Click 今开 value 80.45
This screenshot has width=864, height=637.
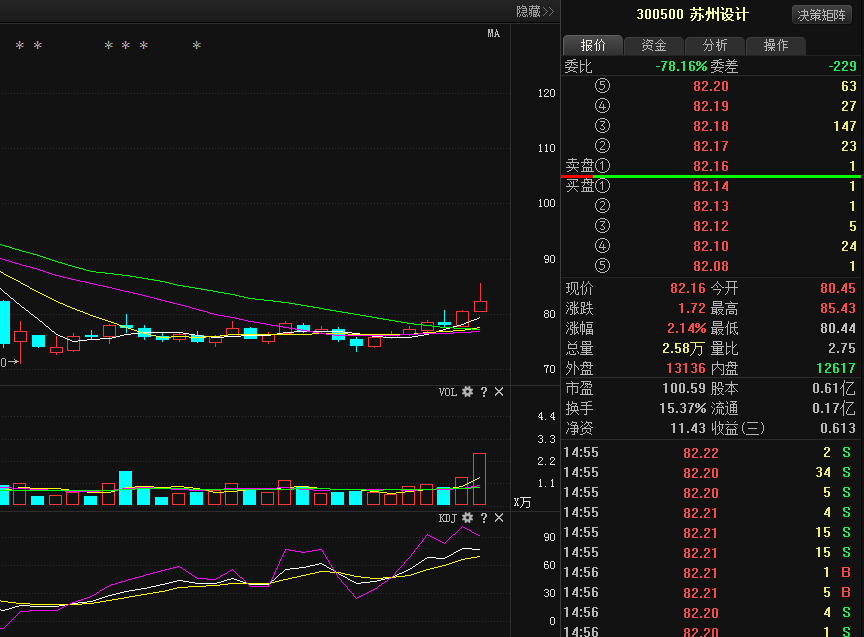click(838, 288)
